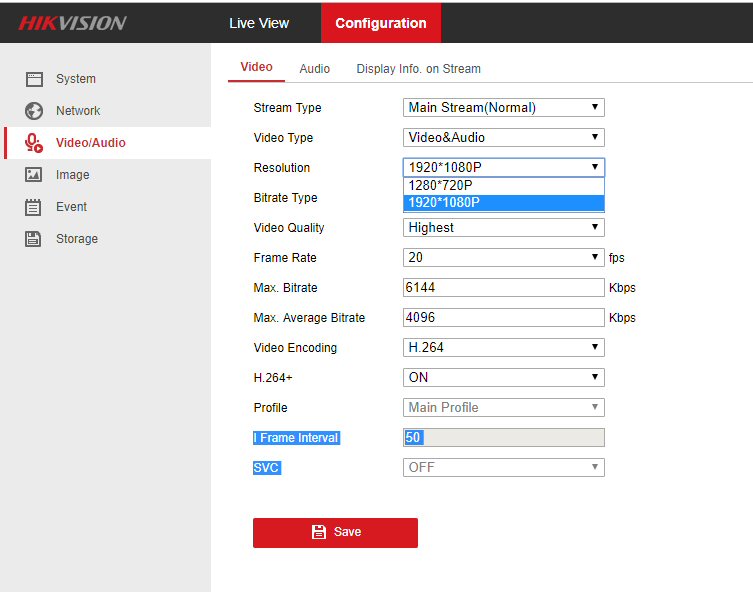
Task: Go to Live View
Action: click(259, 23)
